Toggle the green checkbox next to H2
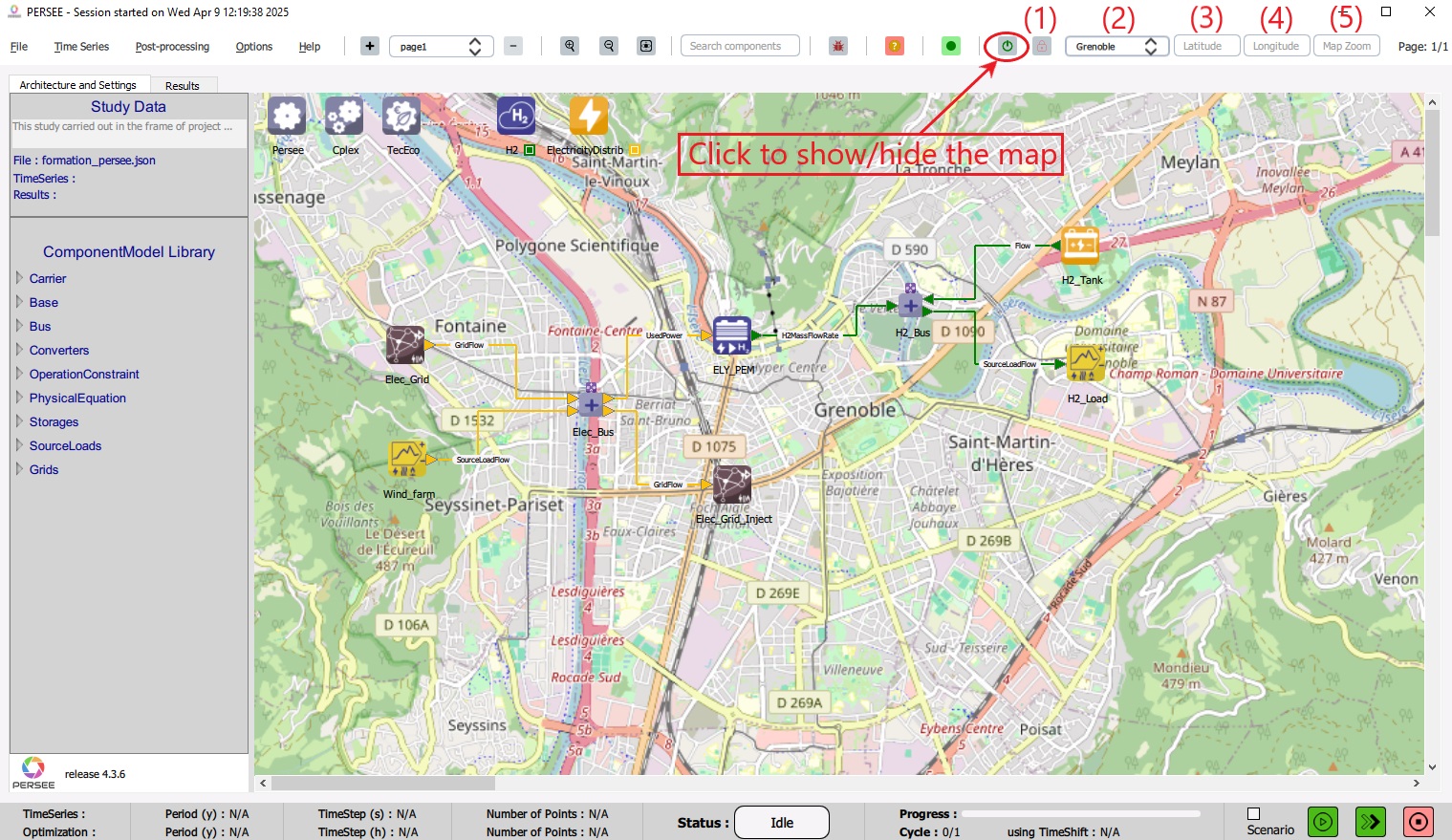The height and width of the screenshot is (840, 1452). (x=530, y=150)
